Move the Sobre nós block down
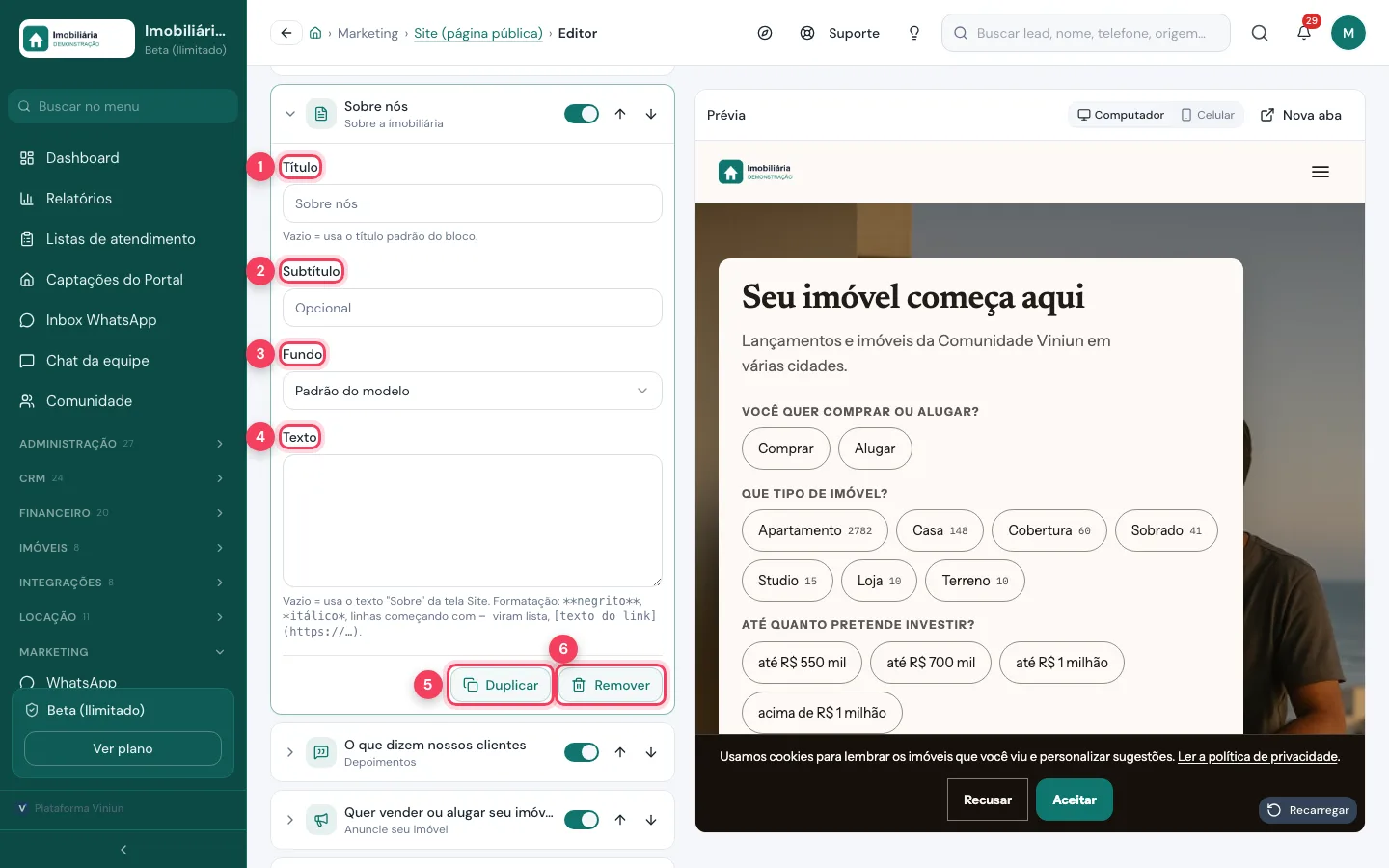The width and height of the screenshot is (1389, 868). click(x=651, y=114)
